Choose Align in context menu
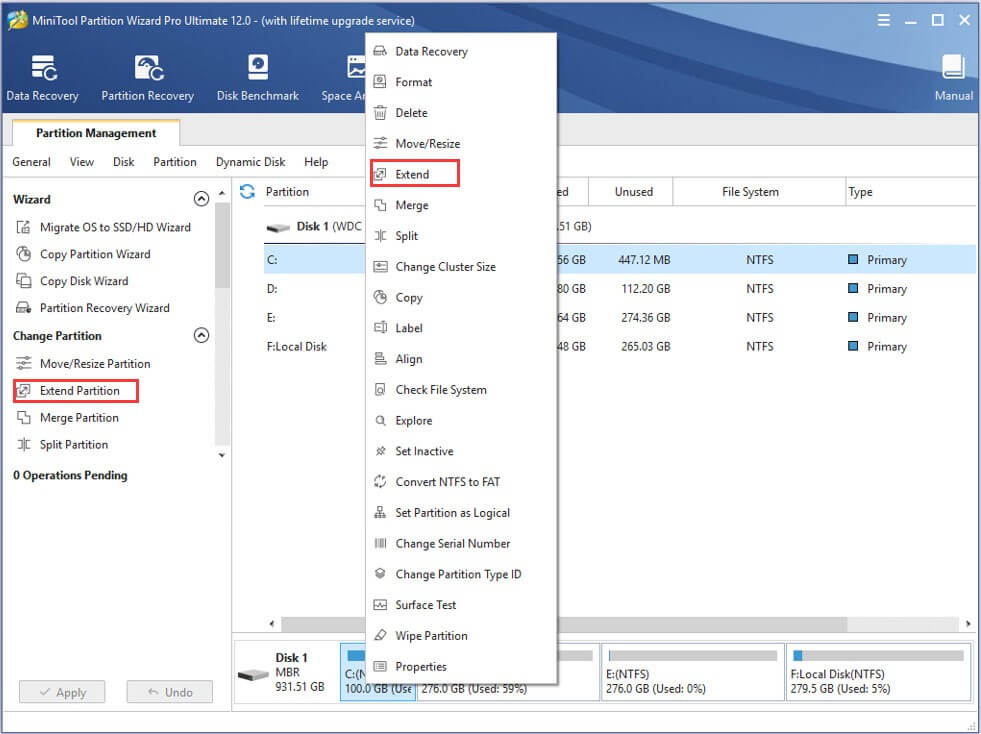 (x=461, y=359)
